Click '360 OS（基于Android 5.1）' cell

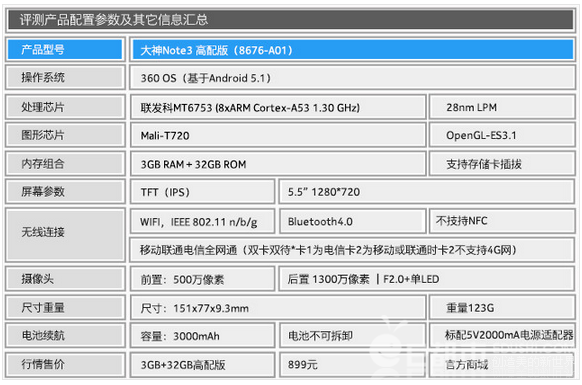352,78
